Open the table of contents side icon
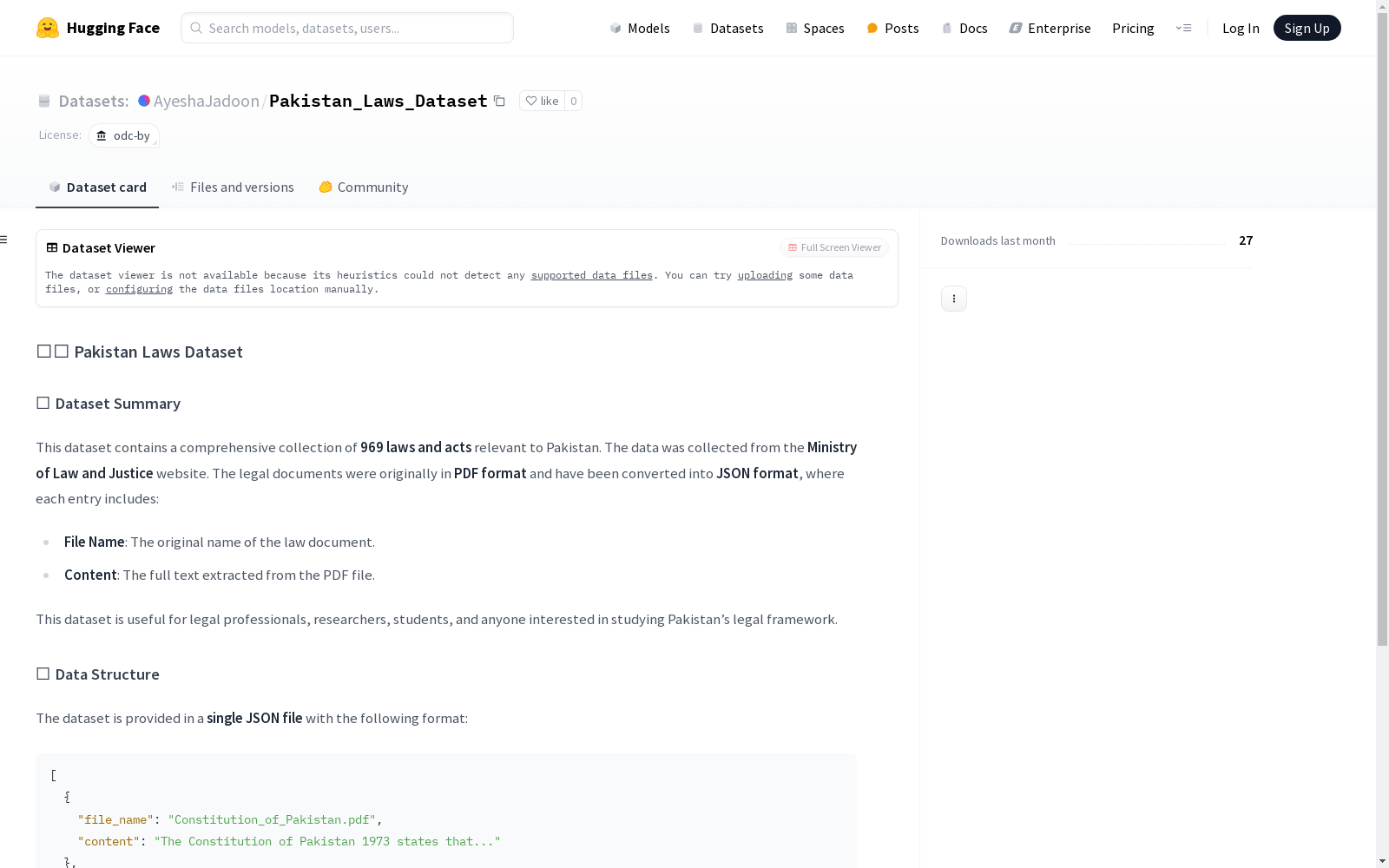The width and height of the screenshot is (1389, 868). tap(4, 240)
